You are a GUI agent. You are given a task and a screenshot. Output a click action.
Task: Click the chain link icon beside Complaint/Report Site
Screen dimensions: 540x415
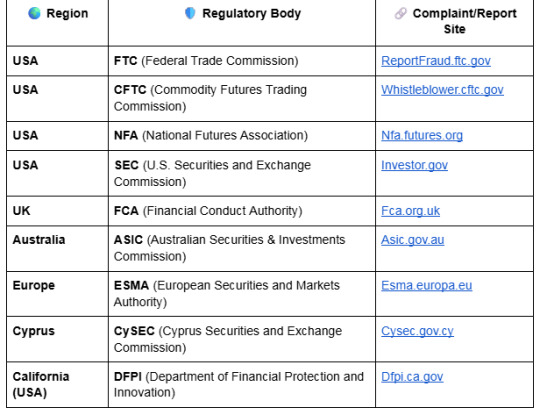(401, 13)
